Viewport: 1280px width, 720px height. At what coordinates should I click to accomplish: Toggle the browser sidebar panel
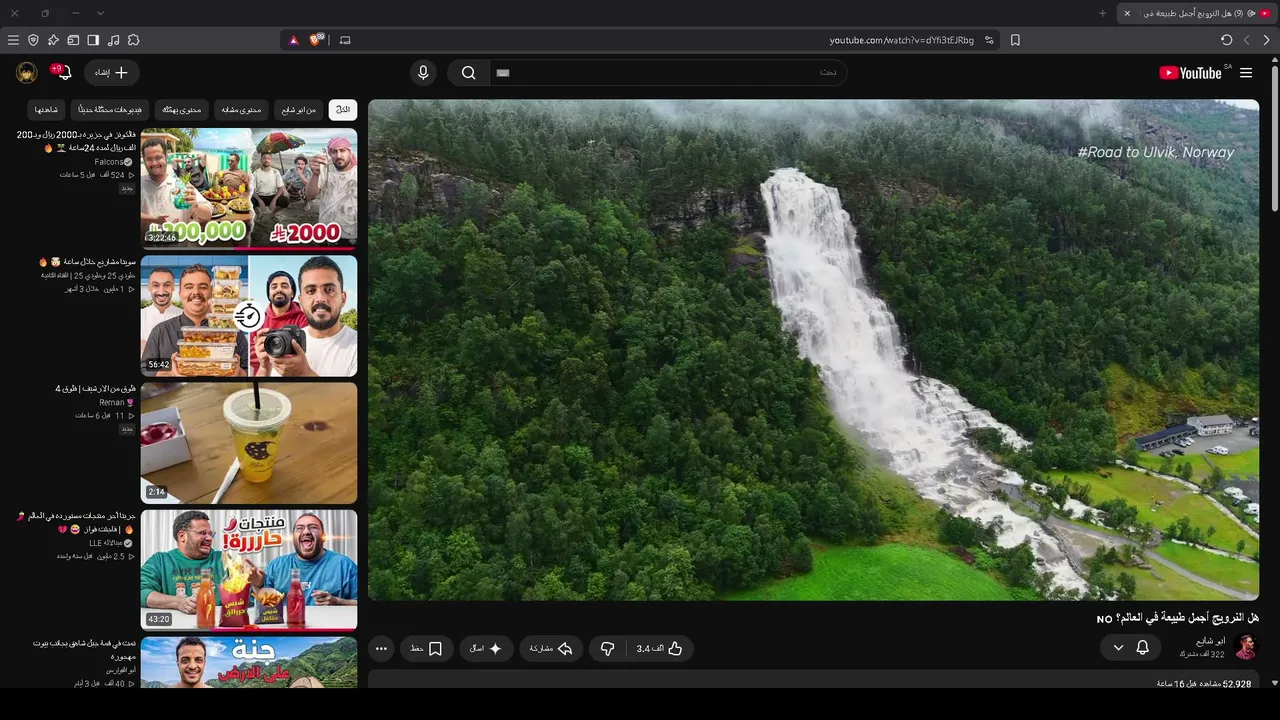(x=93, y=40)
